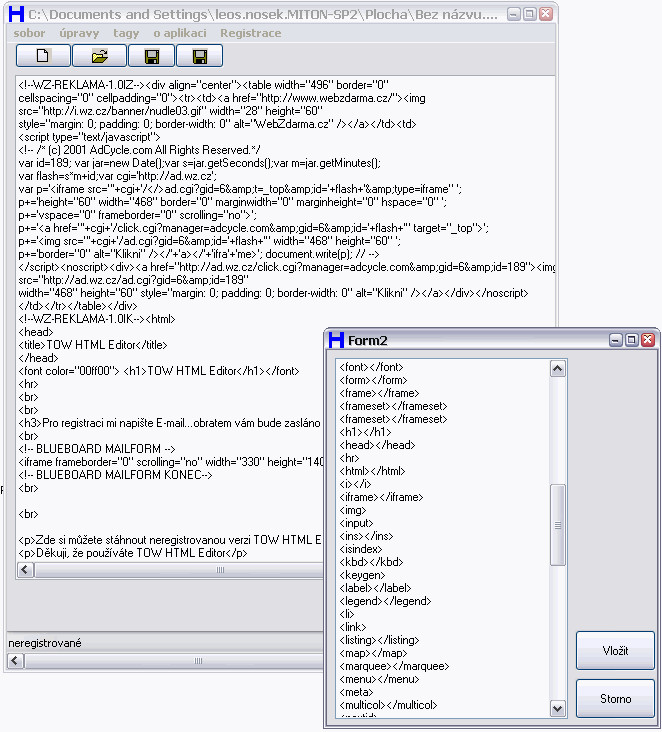Select <menu></menu> in the tag list

tap(379, 679)
